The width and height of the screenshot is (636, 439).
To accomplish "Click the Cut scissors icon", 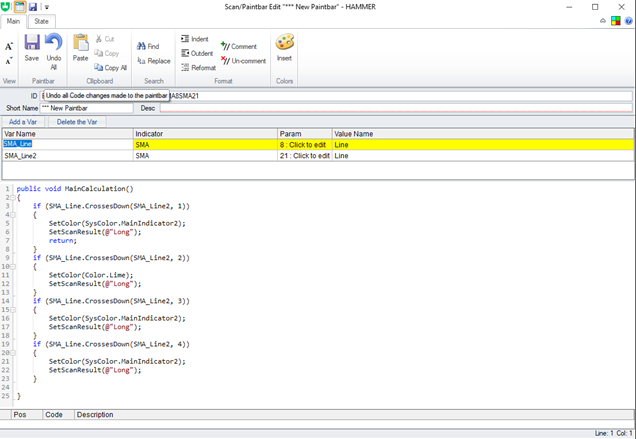I will (x=99, y=39).
